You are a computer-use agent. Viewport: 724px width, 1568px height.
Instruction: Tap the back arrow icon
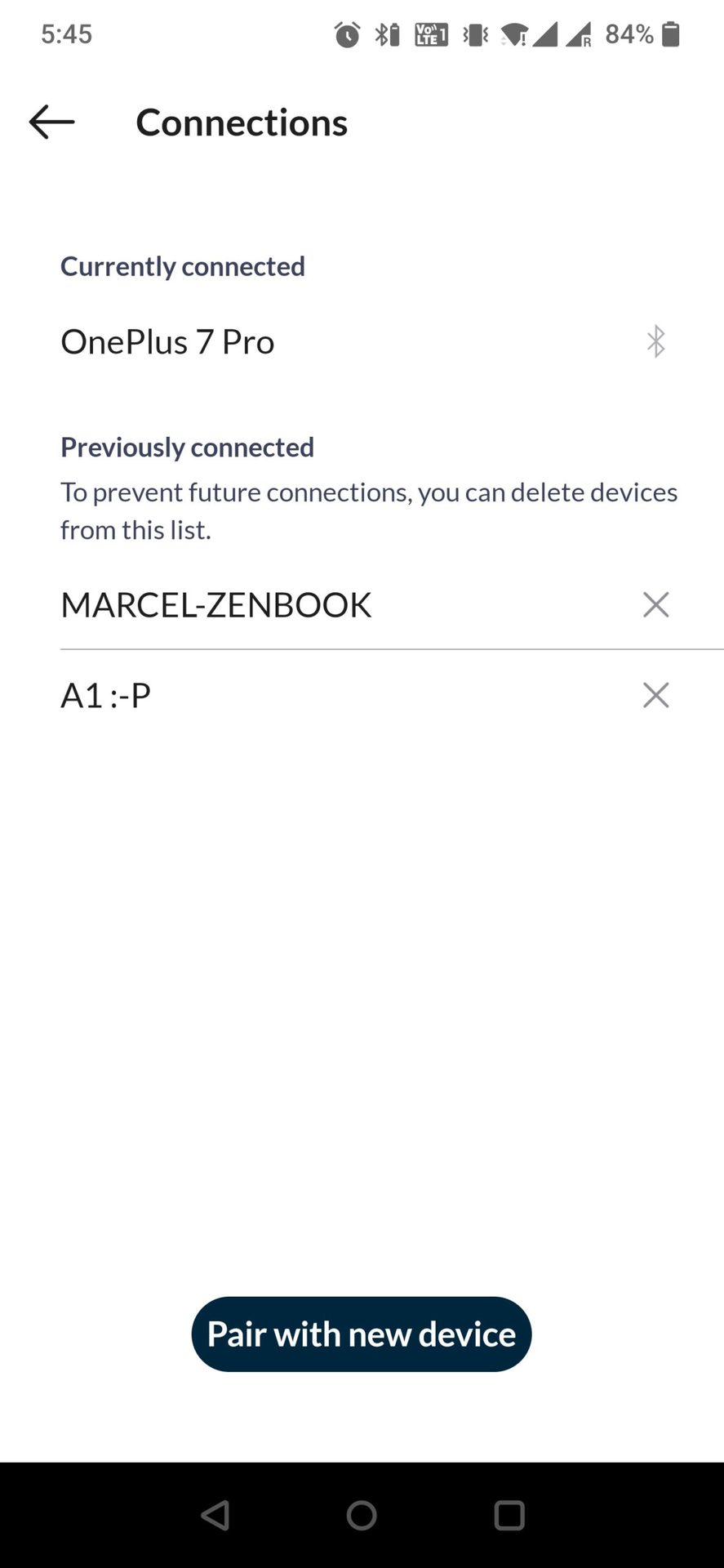point(51,122)
